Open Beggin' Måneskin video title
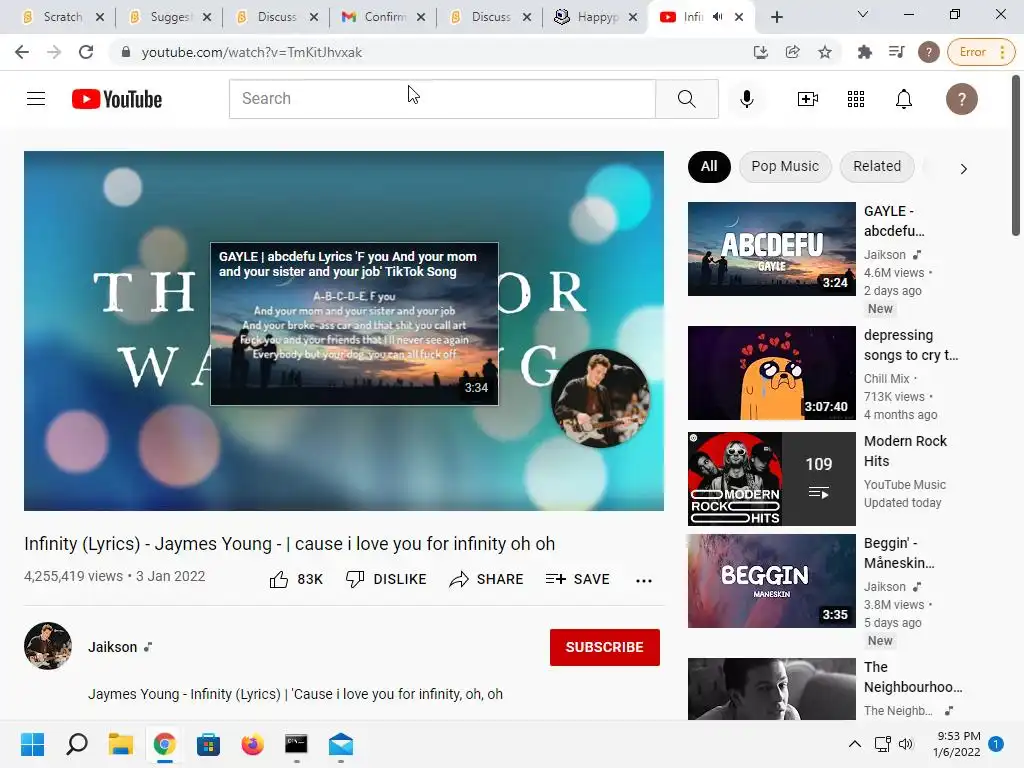 (x=899, y=553)
